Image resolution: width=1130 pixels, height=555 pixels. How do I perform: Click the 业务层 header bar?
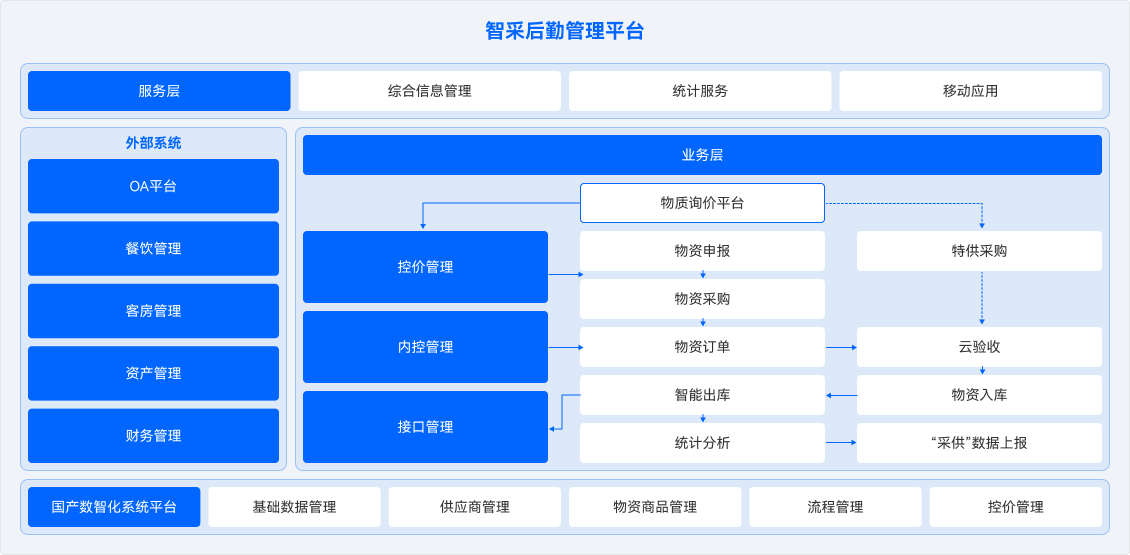click(702, 155)
